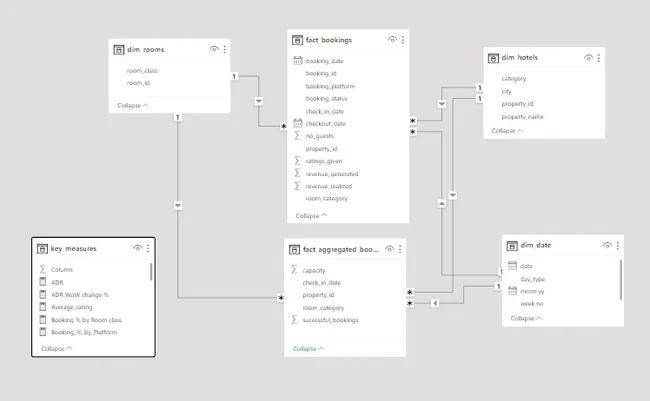Viewport: 650px width, 401px height.
Task: Click the dim_rooms table icon
Action: pos(119,50)
